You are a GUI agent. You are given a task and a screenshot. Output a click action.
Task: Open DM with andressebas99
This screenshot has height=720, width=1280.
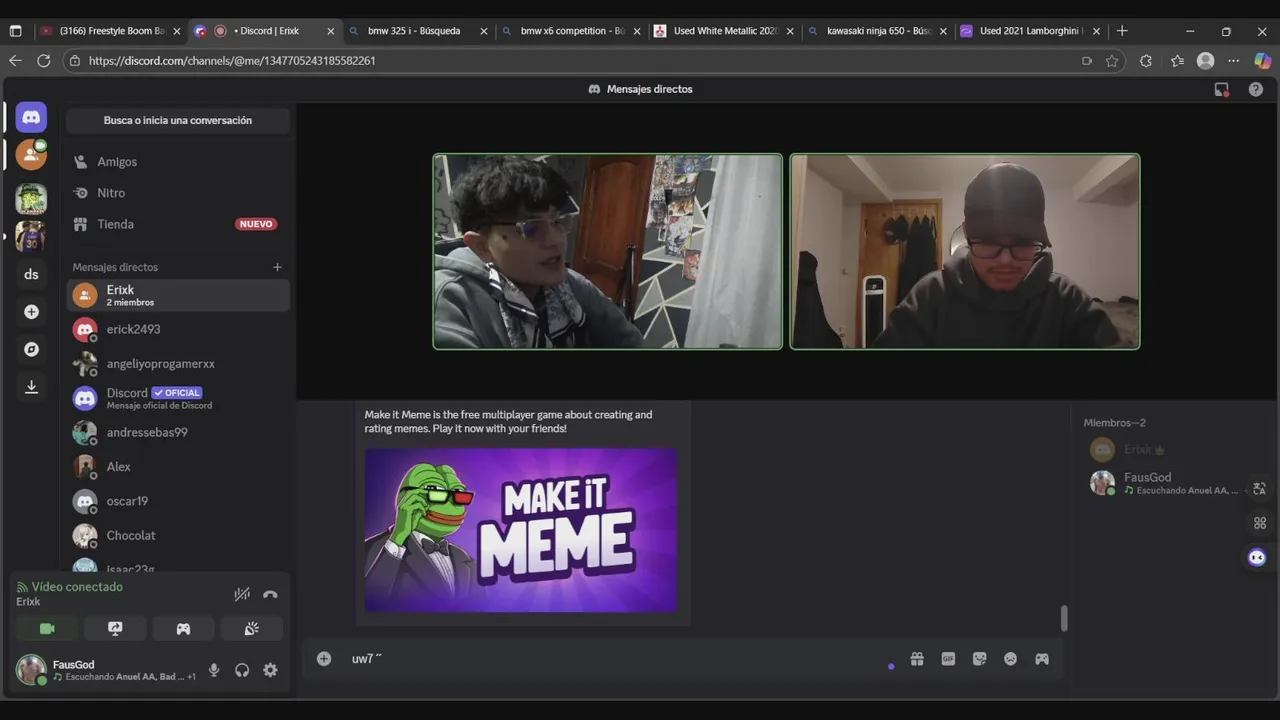click(x=178, y=432)
